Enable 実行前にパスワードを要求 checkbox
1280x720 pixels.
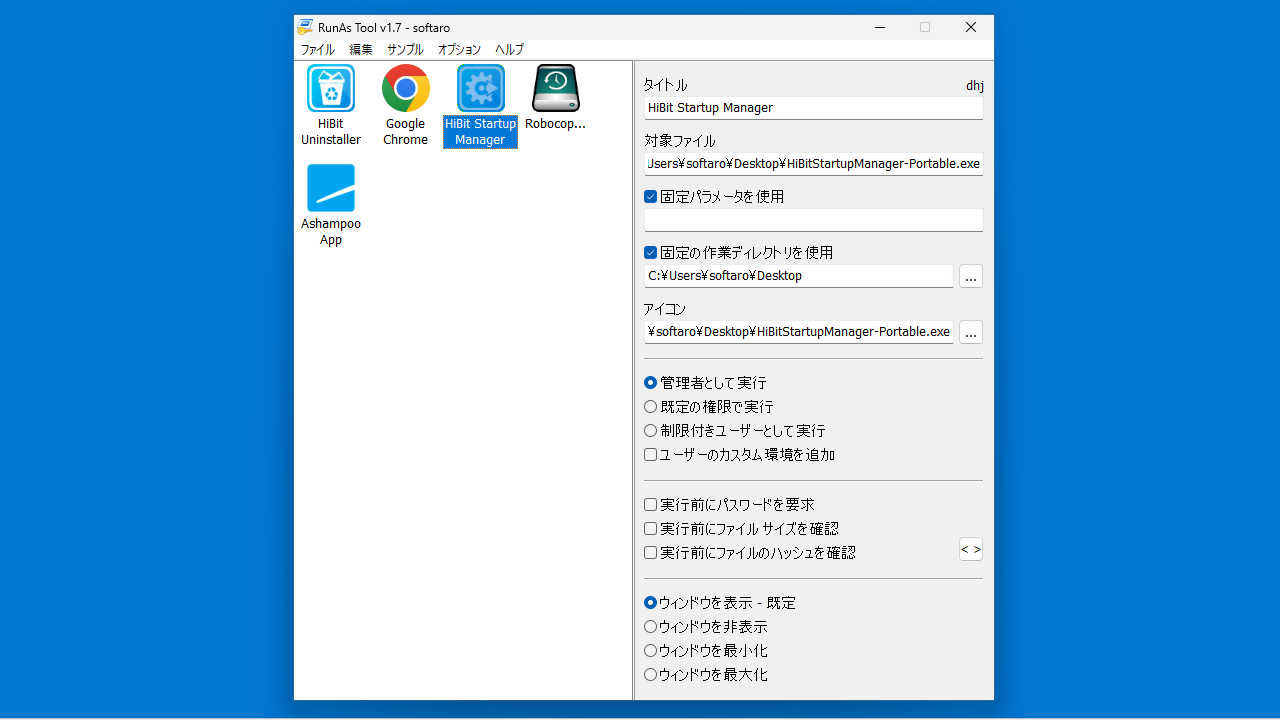click(x=651, y=505)
